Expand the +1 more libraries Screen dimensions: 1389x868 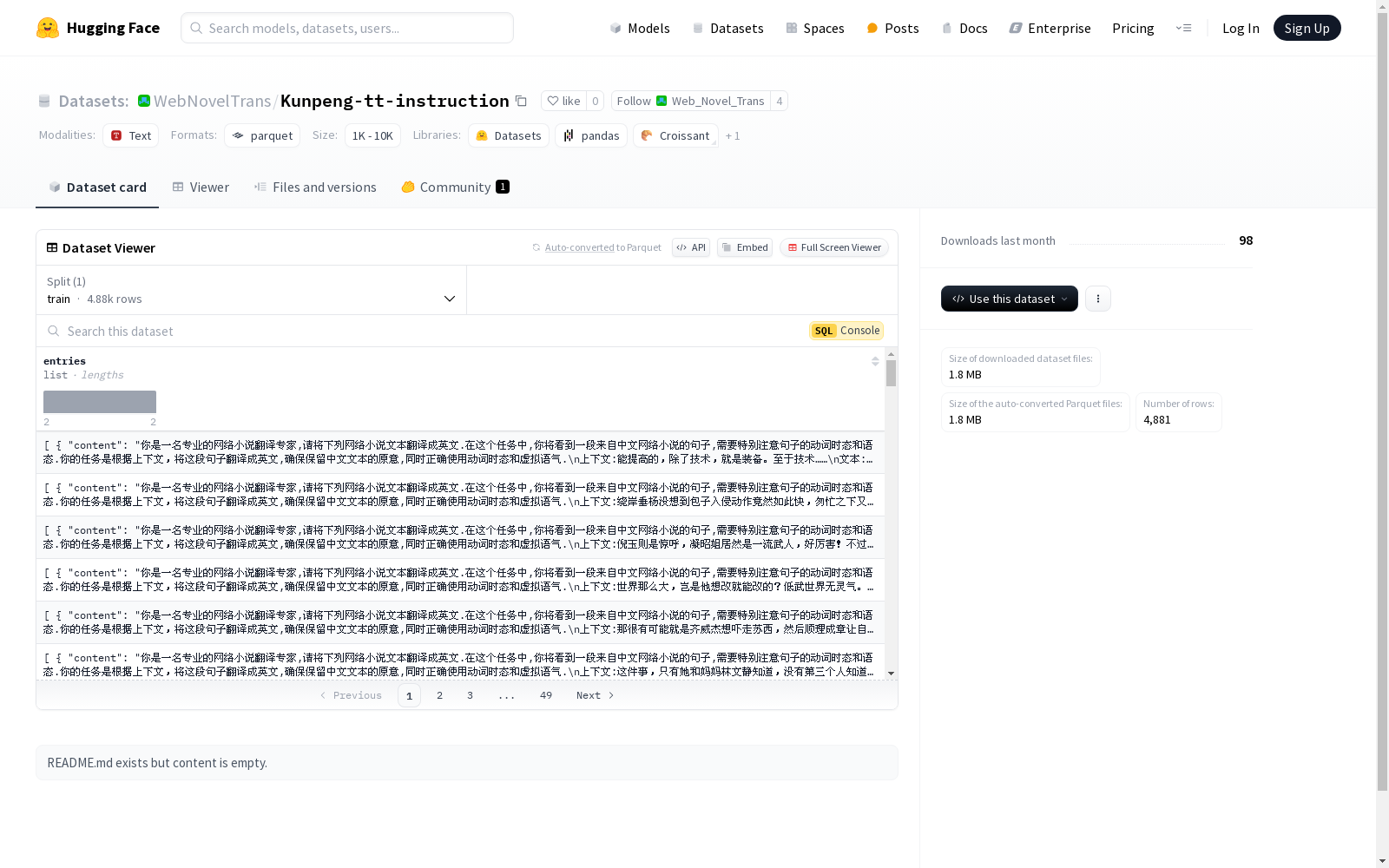pos(733,135)
